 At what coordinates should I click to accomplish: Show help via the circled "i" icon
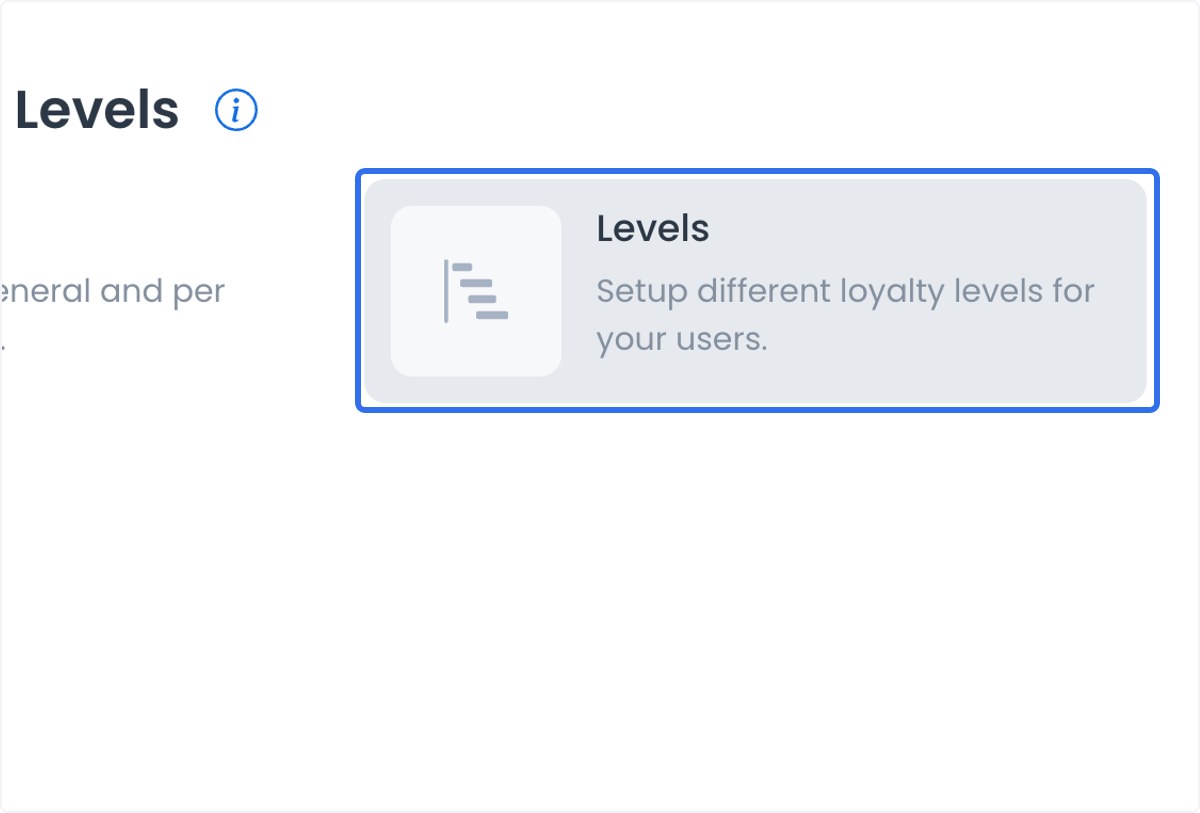[x=237, y=110]
